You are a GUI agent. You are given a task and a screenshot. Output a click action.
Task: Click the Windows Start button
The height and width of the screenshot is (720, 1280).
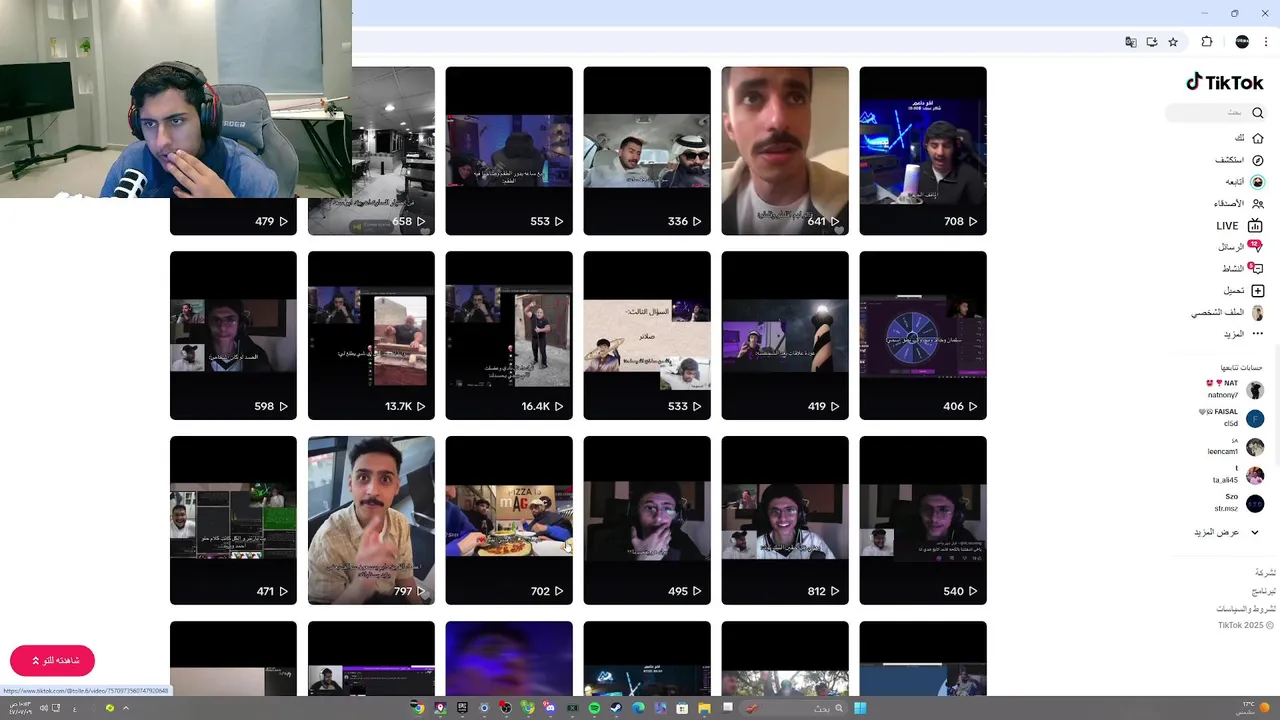[x=860, y=708]
